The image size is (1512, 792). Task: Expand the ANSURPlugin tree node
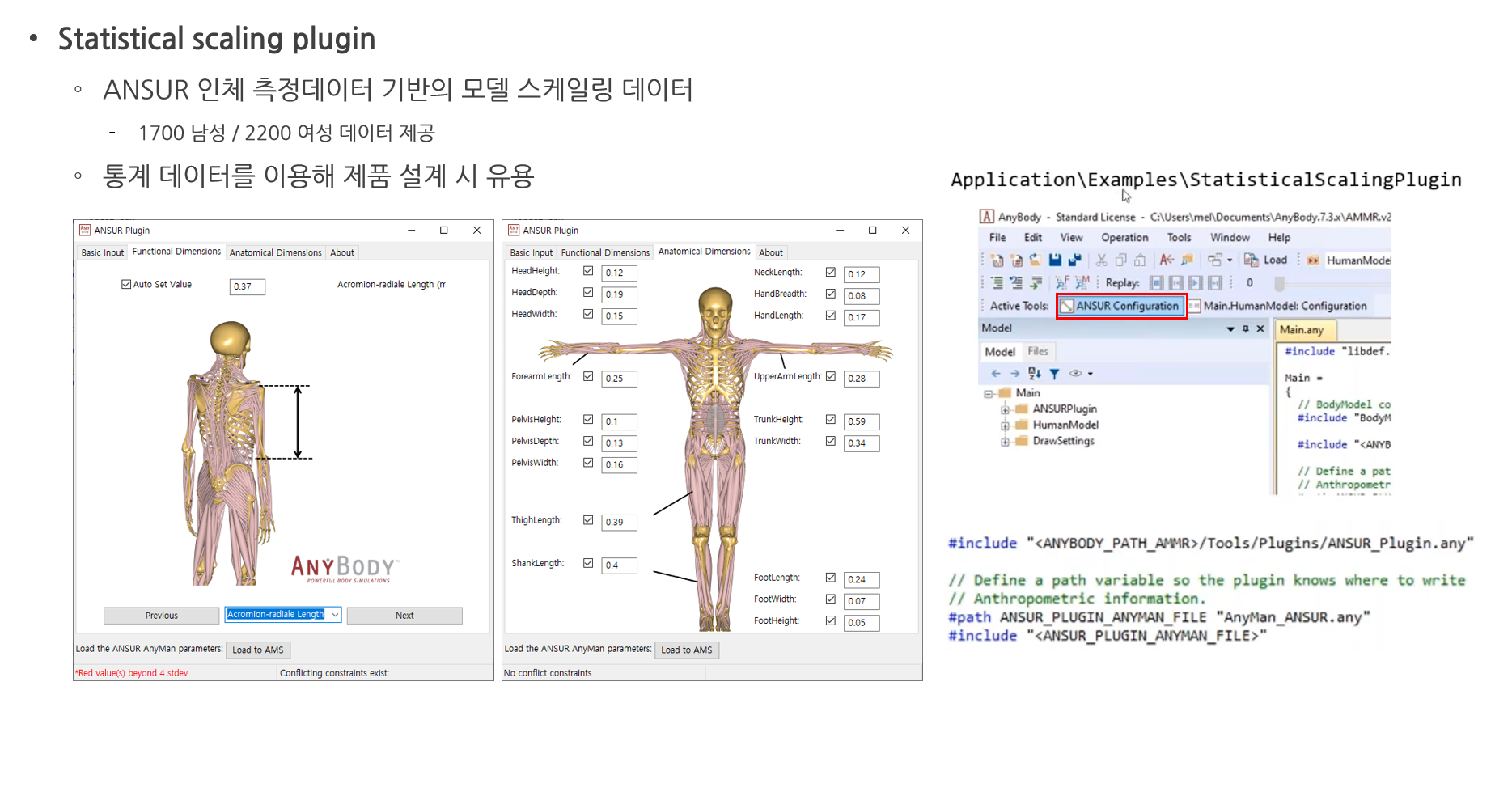1005,409
